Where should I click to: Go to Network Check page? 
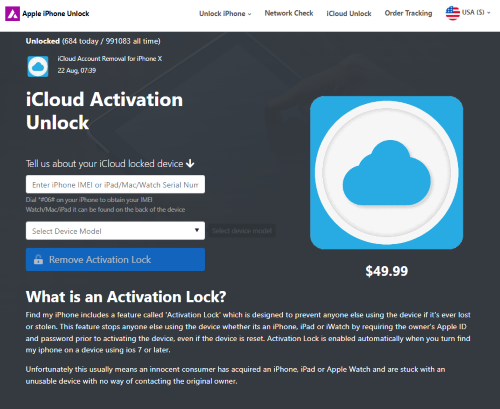289,13
